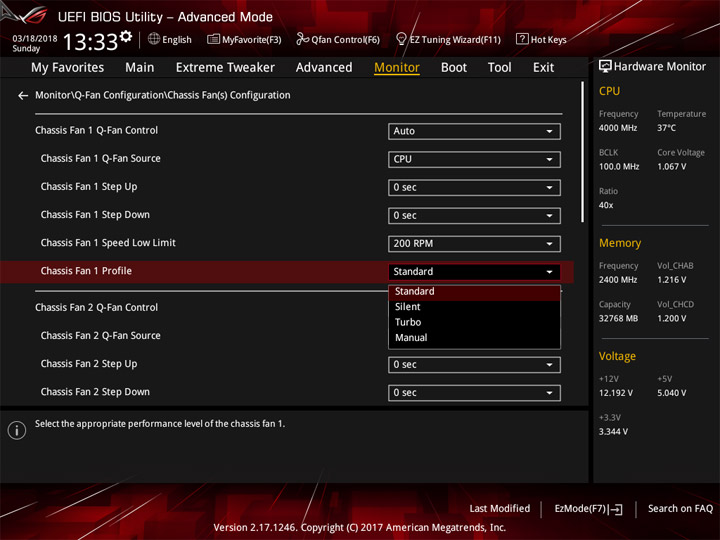720x540 pixels.
Task: Click the back arrow icon beside the breadcrumb
Action: point(22,96)
